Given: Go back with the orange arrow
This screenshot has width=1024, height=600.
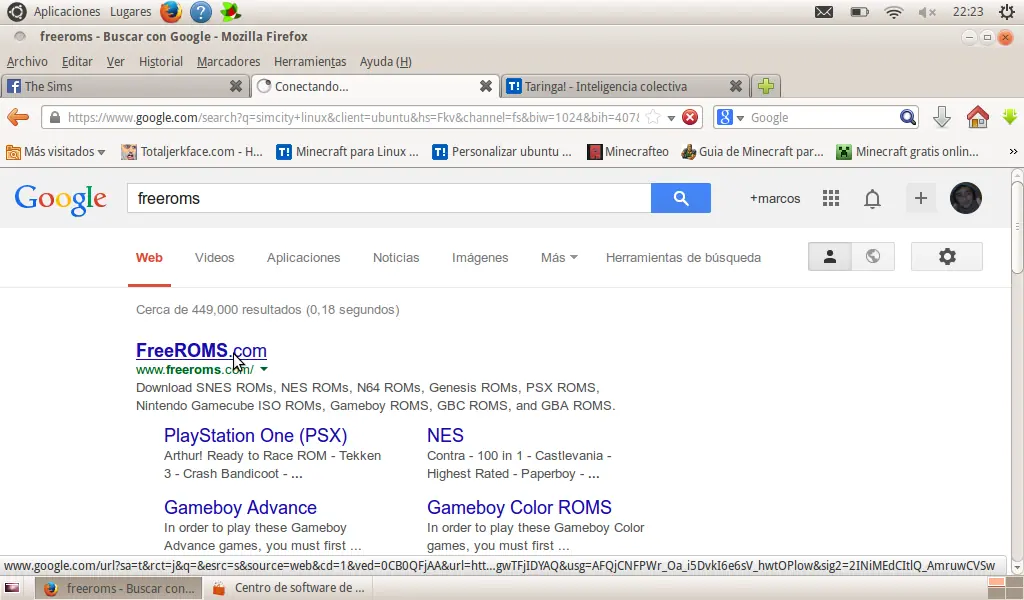Looking at the screenshot, I should click(18, 118).
